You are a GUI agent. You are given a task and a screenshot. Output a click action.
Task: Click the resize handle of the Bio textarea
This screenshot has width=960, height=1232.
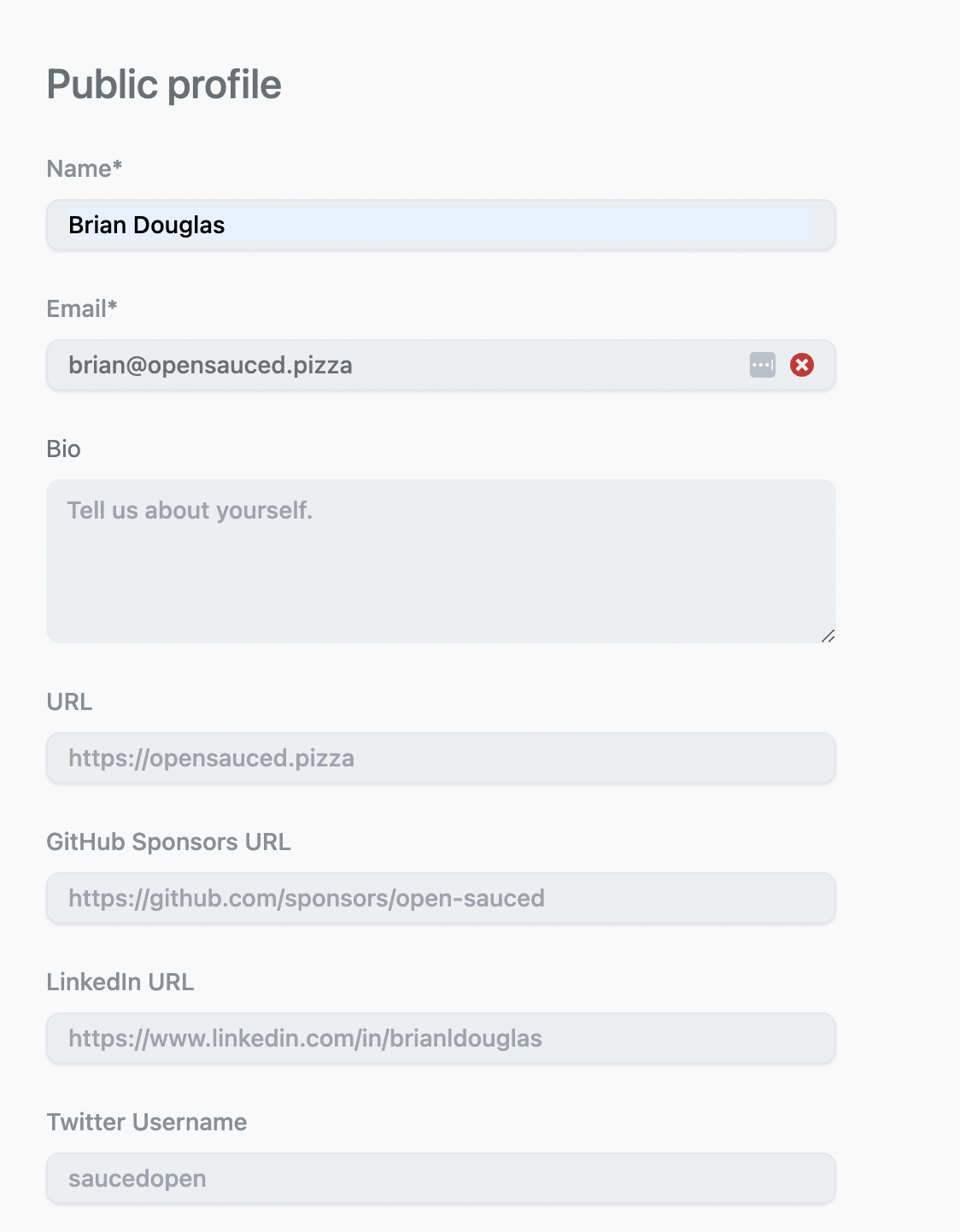(x=827, y=635)
